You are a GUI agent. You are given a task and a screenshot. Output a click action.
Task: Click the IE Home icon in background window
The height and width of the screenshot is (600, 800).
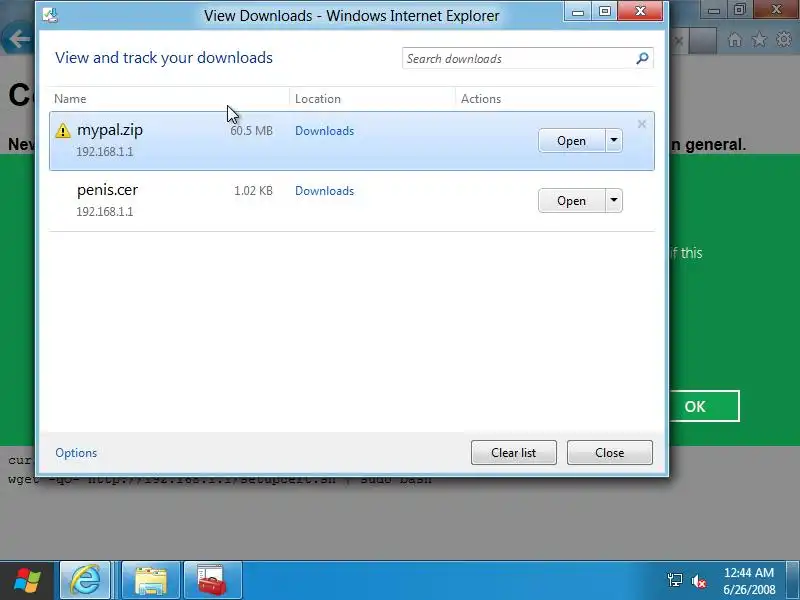pyautogui.click(x=735, y=39)
